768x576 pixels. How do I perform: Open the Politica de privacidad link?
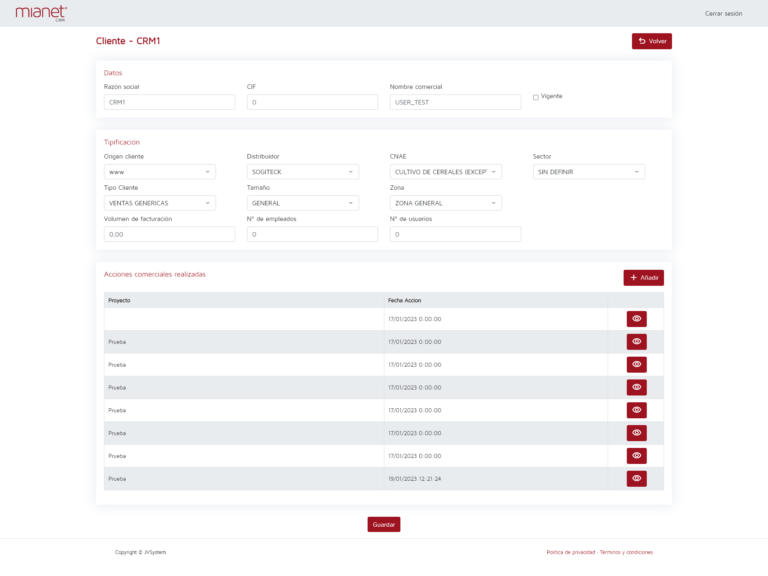[x=571, y=552]
